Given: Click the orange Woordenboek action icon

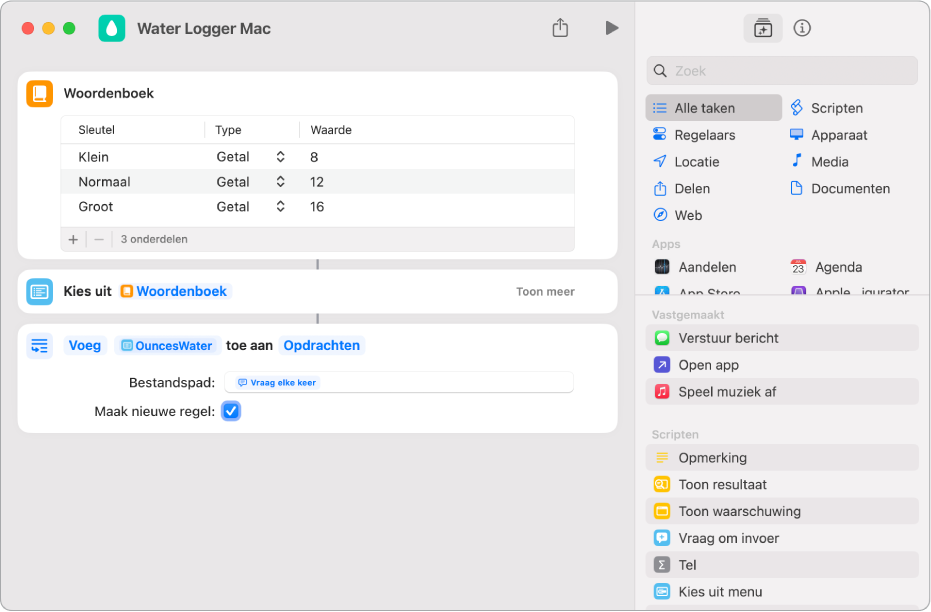Looking at the screenshot, I should point(40,94).
